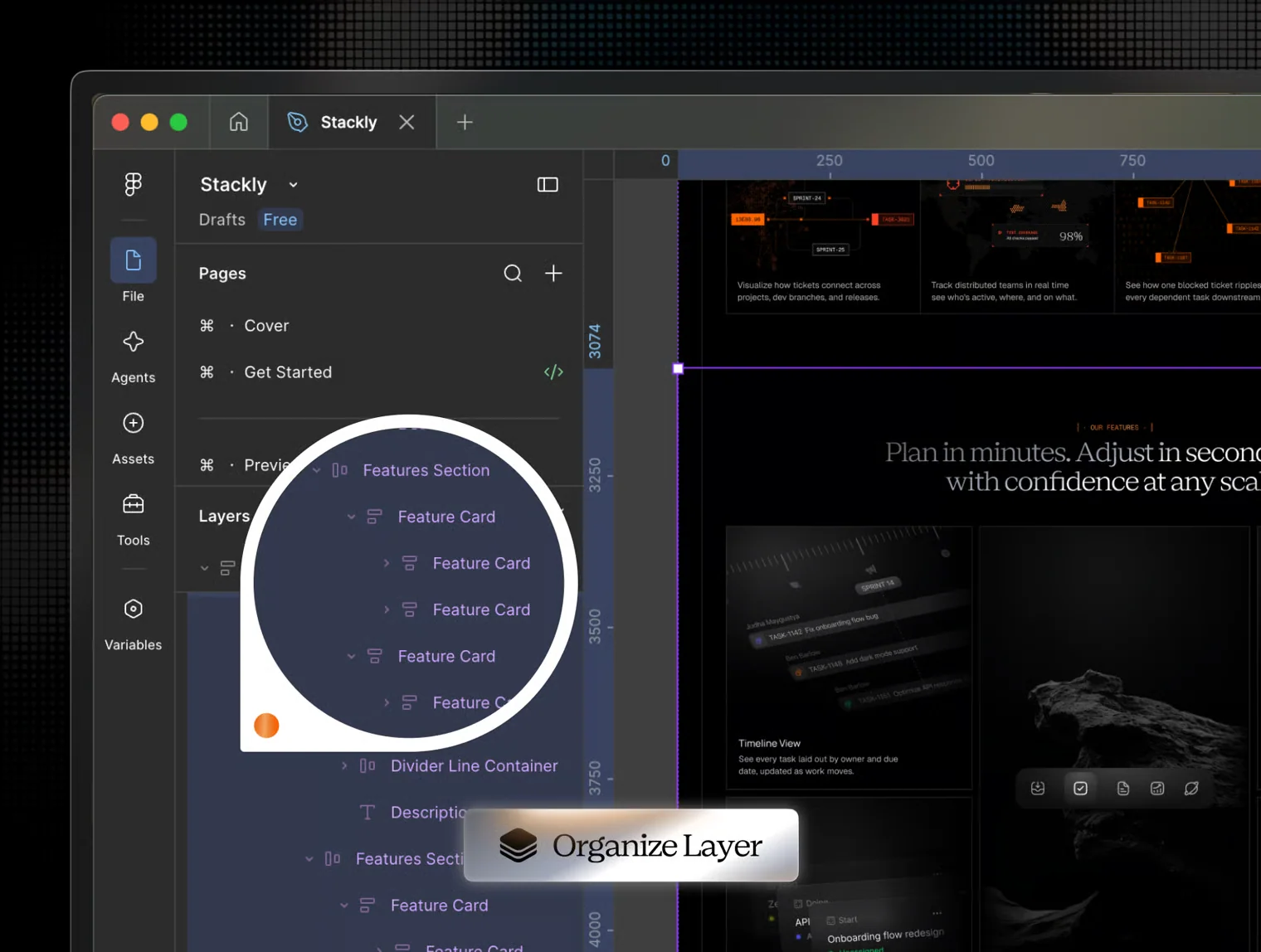Click the planet icon on canvas toolbar
The width and height of the screenshot is (1261, 952).
pyautogui.click(x=1191, y=789)
